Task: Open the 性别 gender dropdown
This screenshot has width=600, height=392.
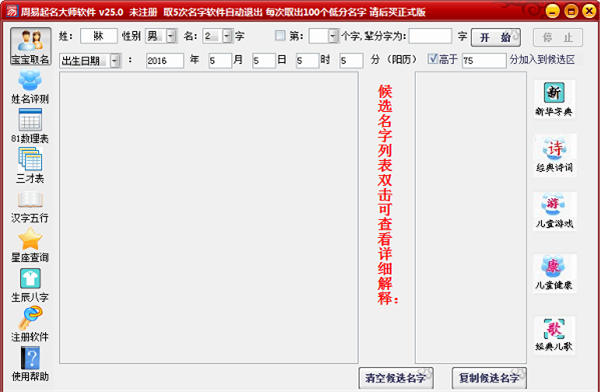Action: tap(171, 36)
